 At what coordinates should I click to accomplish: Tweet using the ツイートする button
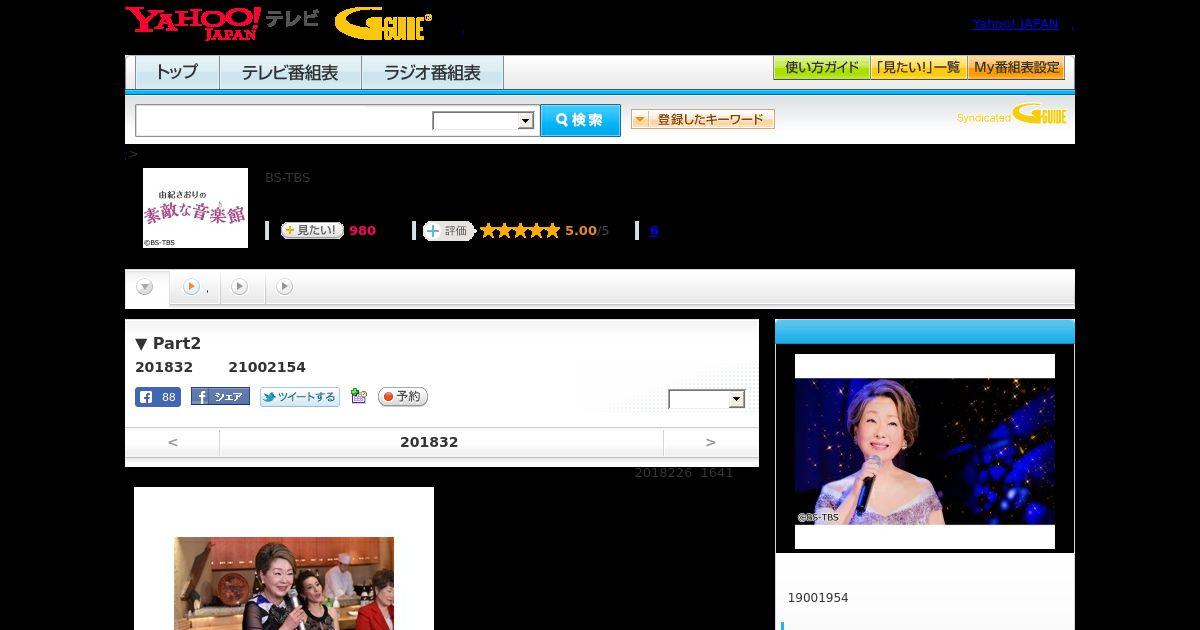point(300,397)
